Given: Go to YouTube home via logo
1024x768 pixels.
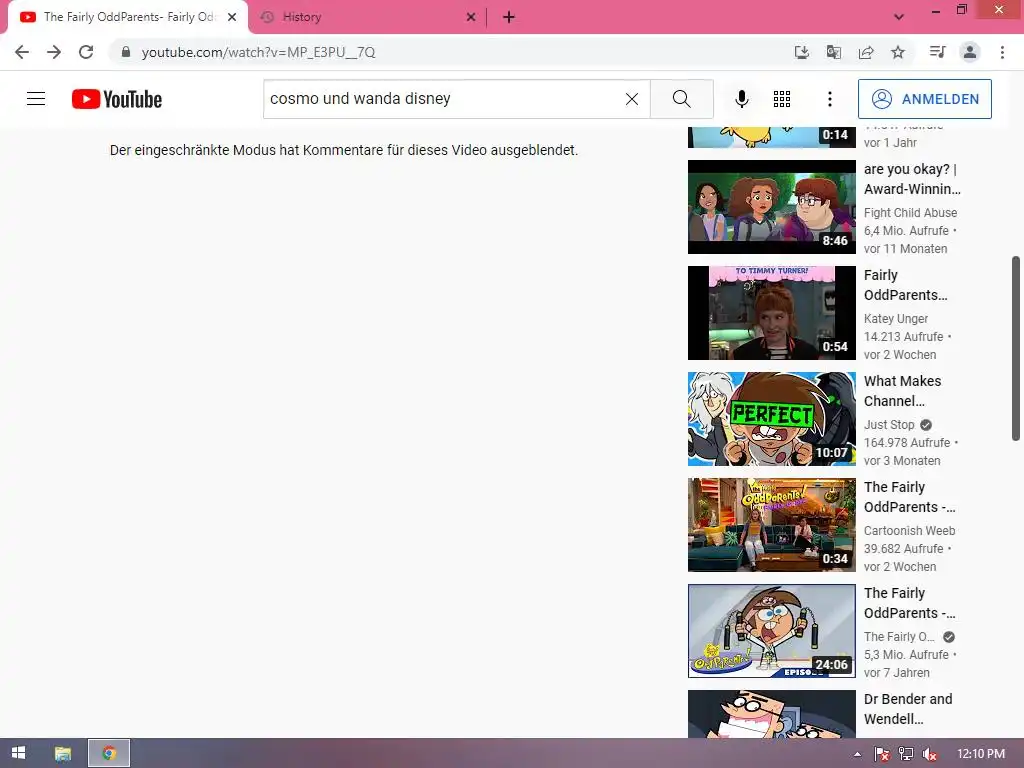Looking at the screenshot, I should coord(117,99).
